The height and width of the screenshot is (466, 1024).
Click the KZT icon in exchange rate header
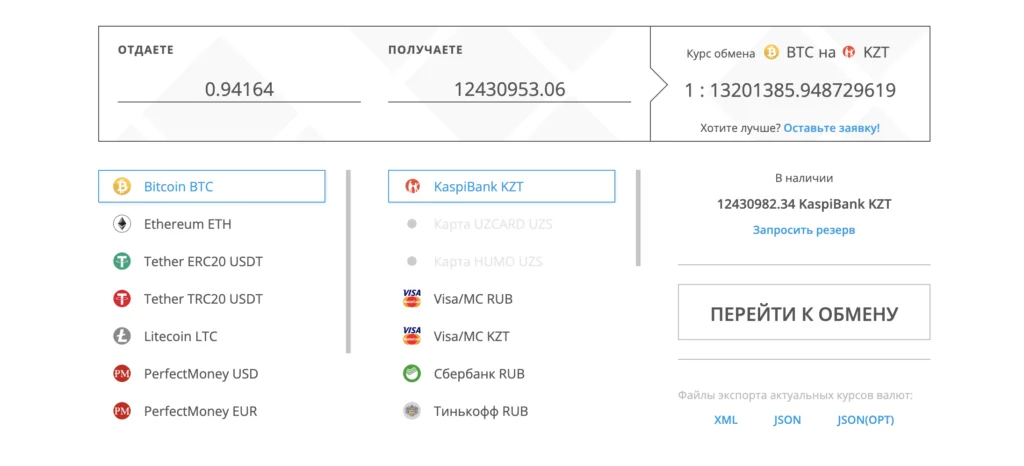coord(848,52)
